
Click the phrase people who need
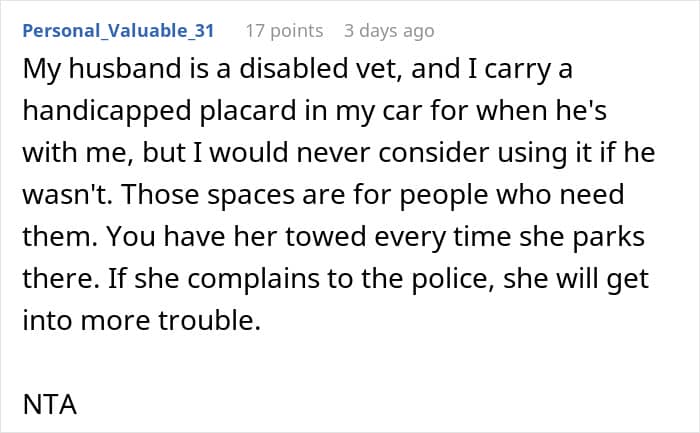(x=512, y=196)
